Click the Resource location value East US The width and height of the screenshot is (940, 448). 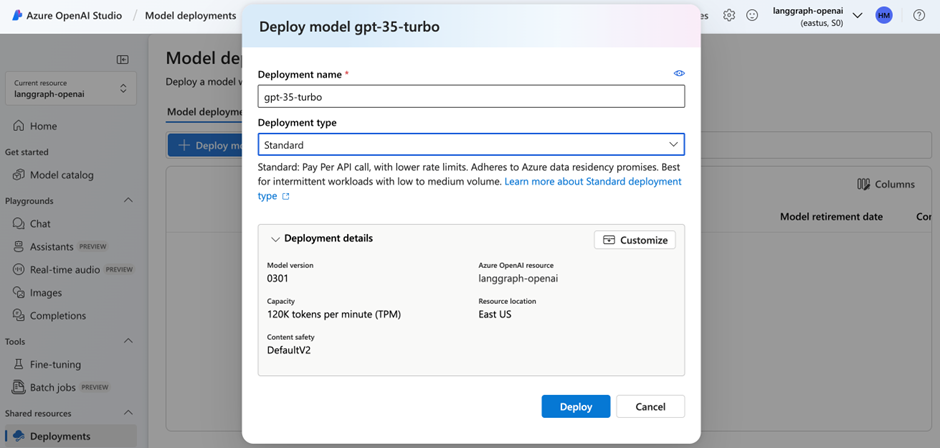tap(495, 314)
